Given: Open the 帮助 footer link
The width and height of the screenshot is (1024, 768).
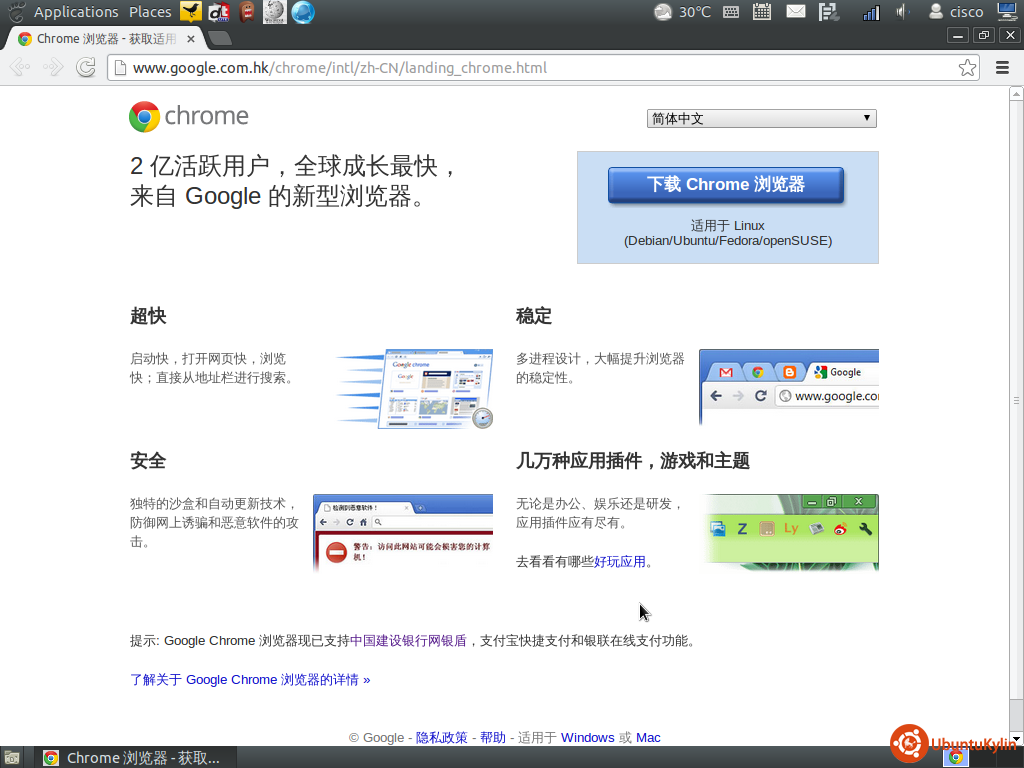Looking at the screenshot, I should click(x=493, y=737).
